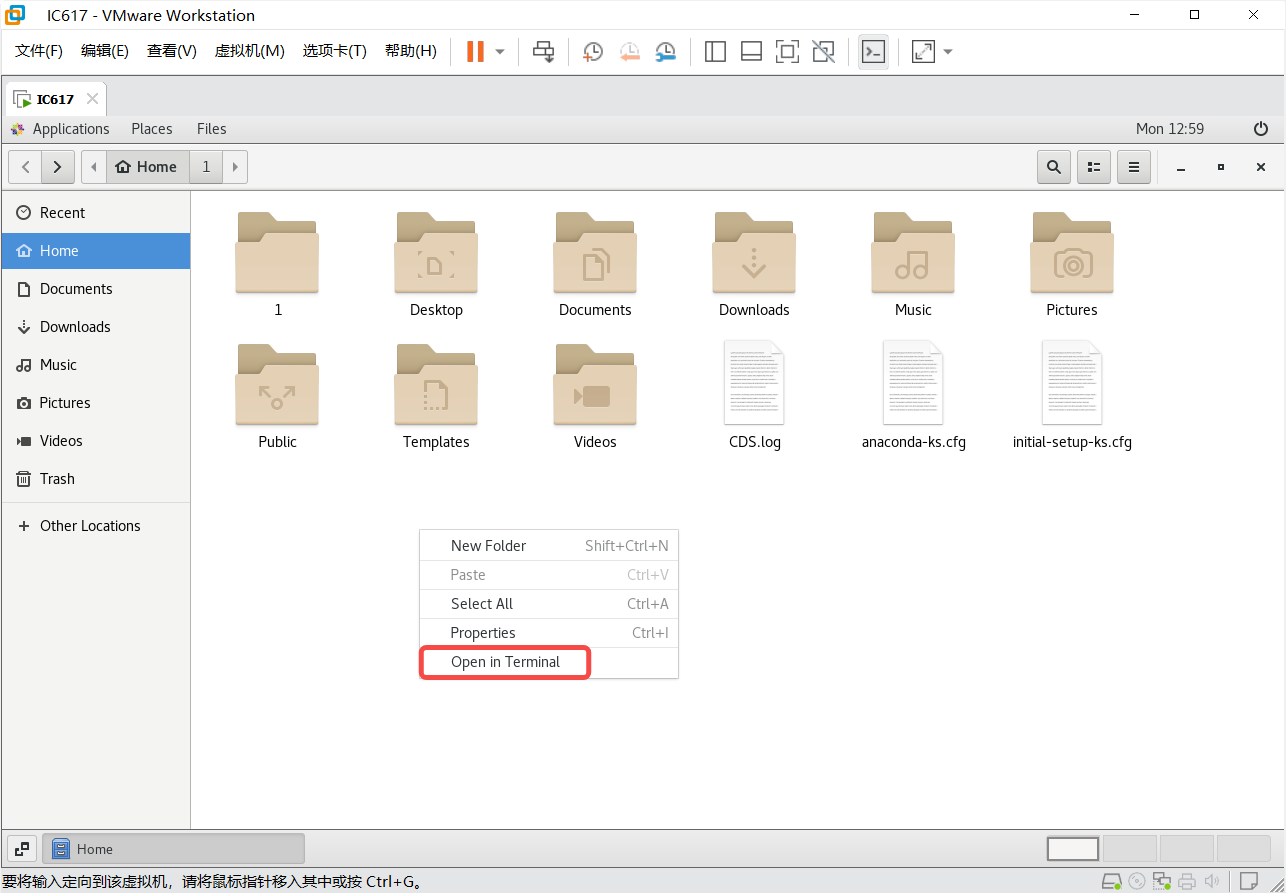
Task: Open Downloads in the sidebar
Action: [x=95, y=327]
